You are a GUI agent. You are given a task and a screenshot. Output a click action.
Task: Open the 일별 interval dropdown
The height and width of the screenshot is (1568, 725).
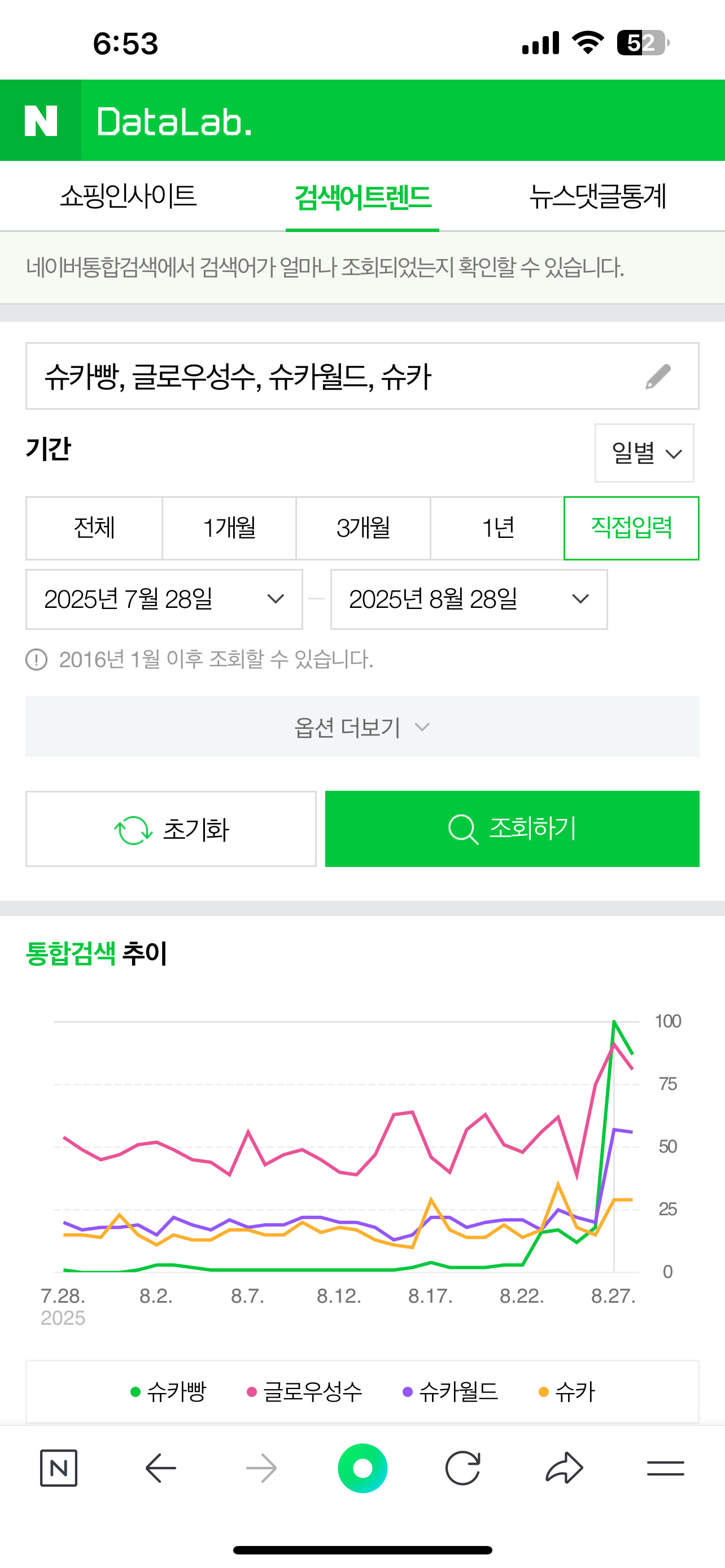coord(644,453)
